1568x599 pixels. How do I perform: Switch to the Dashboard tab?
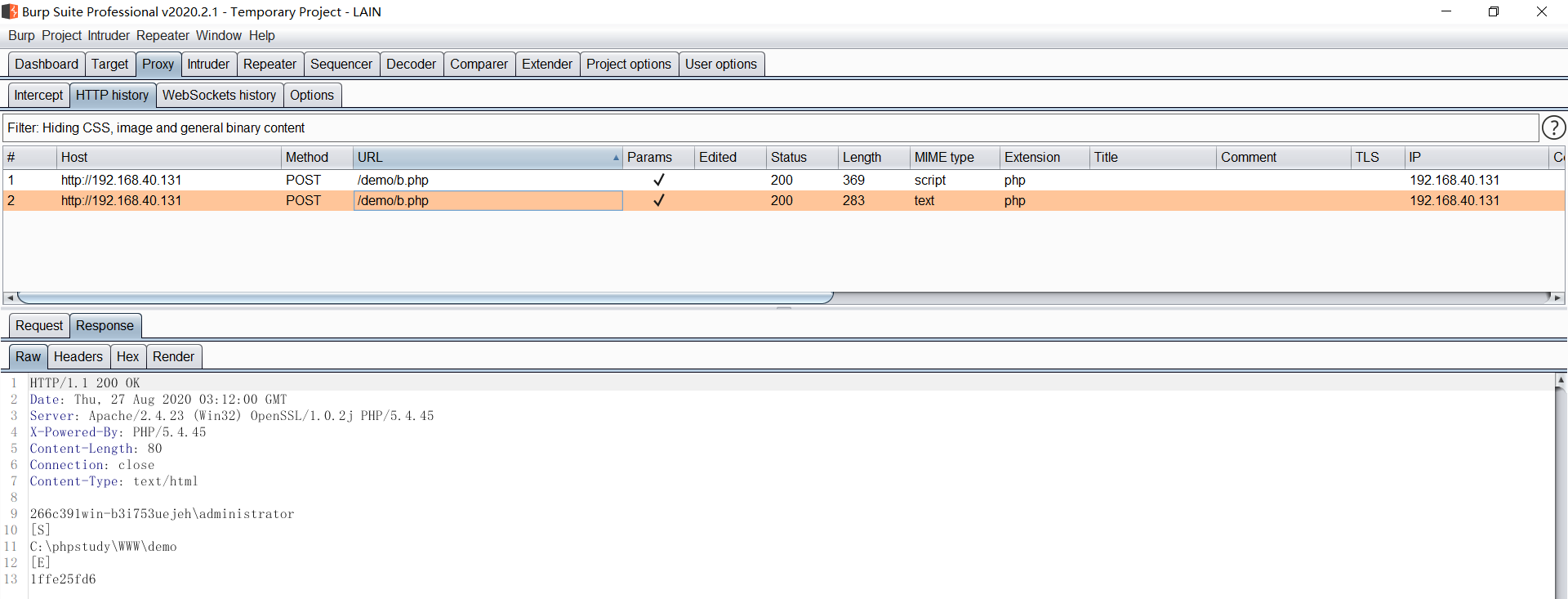(47, 64)
